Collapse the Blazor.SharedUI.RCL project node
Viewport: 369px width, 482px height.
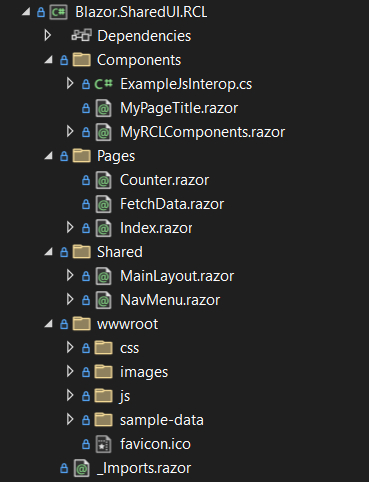pyautogui.click(x=26, y=12)
